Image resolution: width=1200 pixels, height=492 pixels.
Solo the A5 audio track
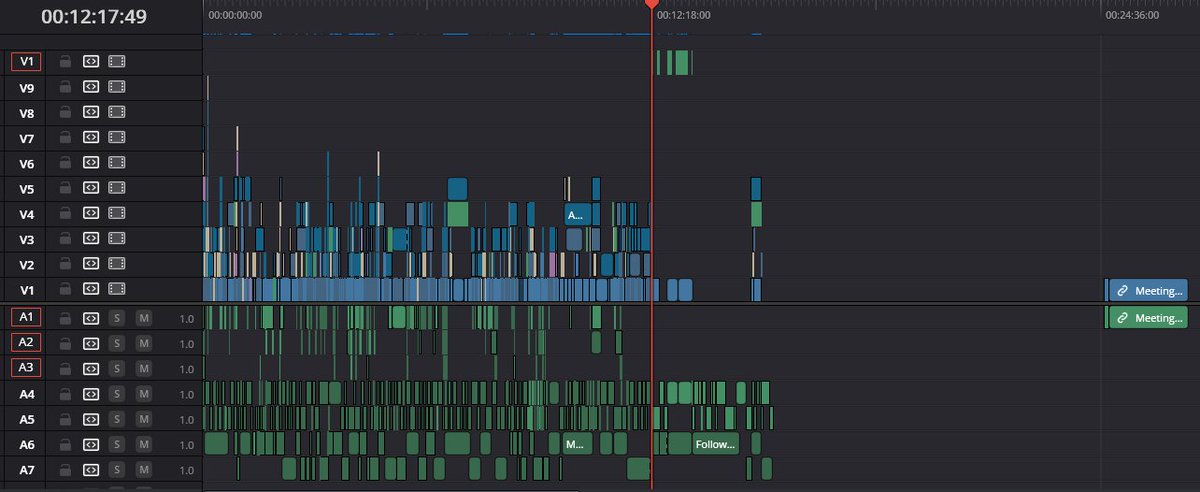coord(116,419)
